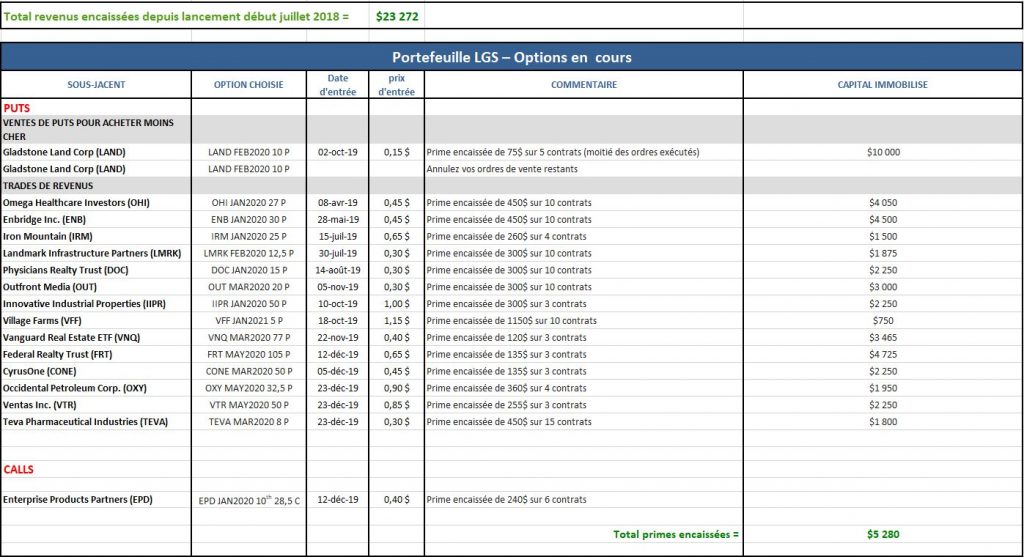Click the $4 725 capital cell
1024x557 pixels.
(x=883, y=355)
